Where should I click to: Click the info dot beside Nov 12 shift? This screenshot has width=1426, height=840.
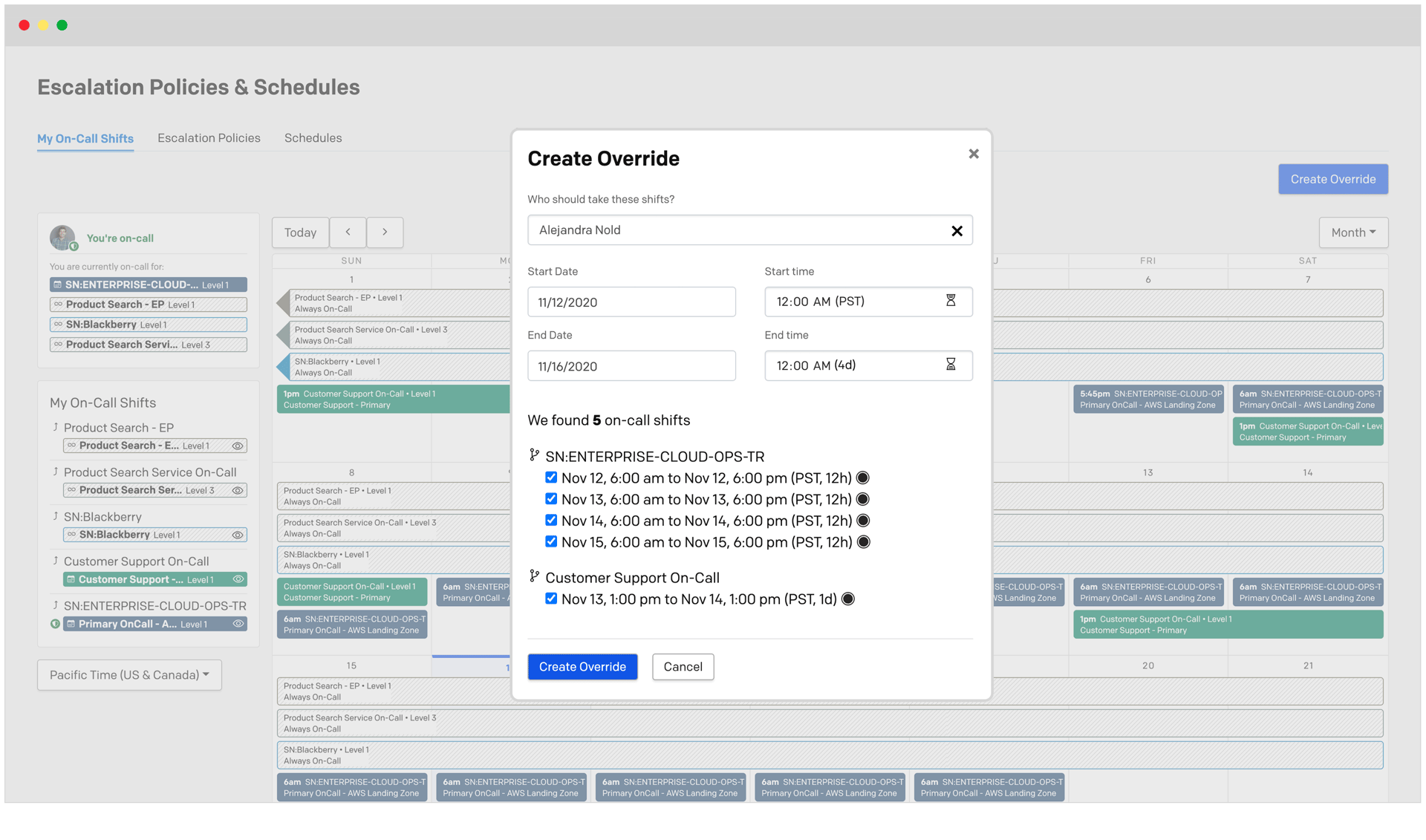pyautogui.click(x=862, y=478)
